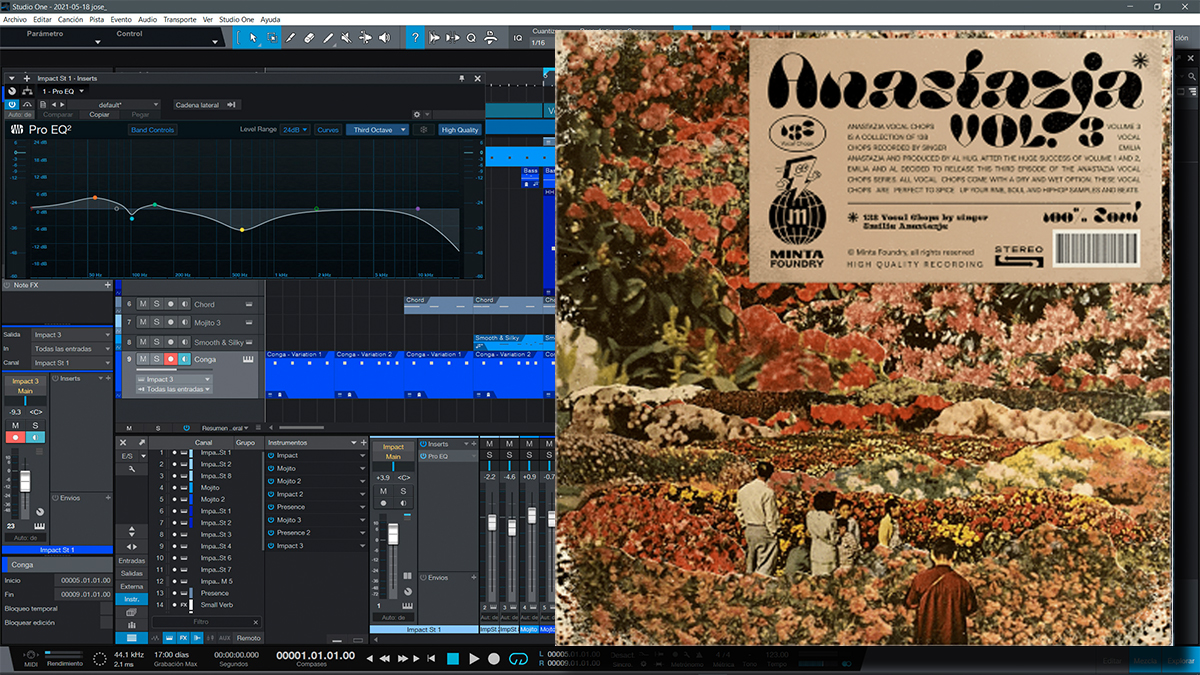
Task: Select the Line draw tool
Action: [x=328, y=38]
